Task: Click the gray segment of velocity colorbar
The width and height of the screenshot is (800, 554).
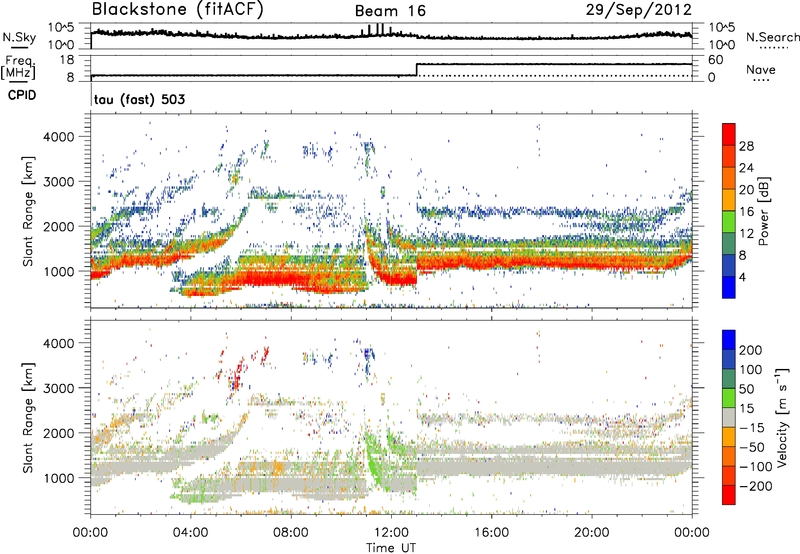Action: 729,418
